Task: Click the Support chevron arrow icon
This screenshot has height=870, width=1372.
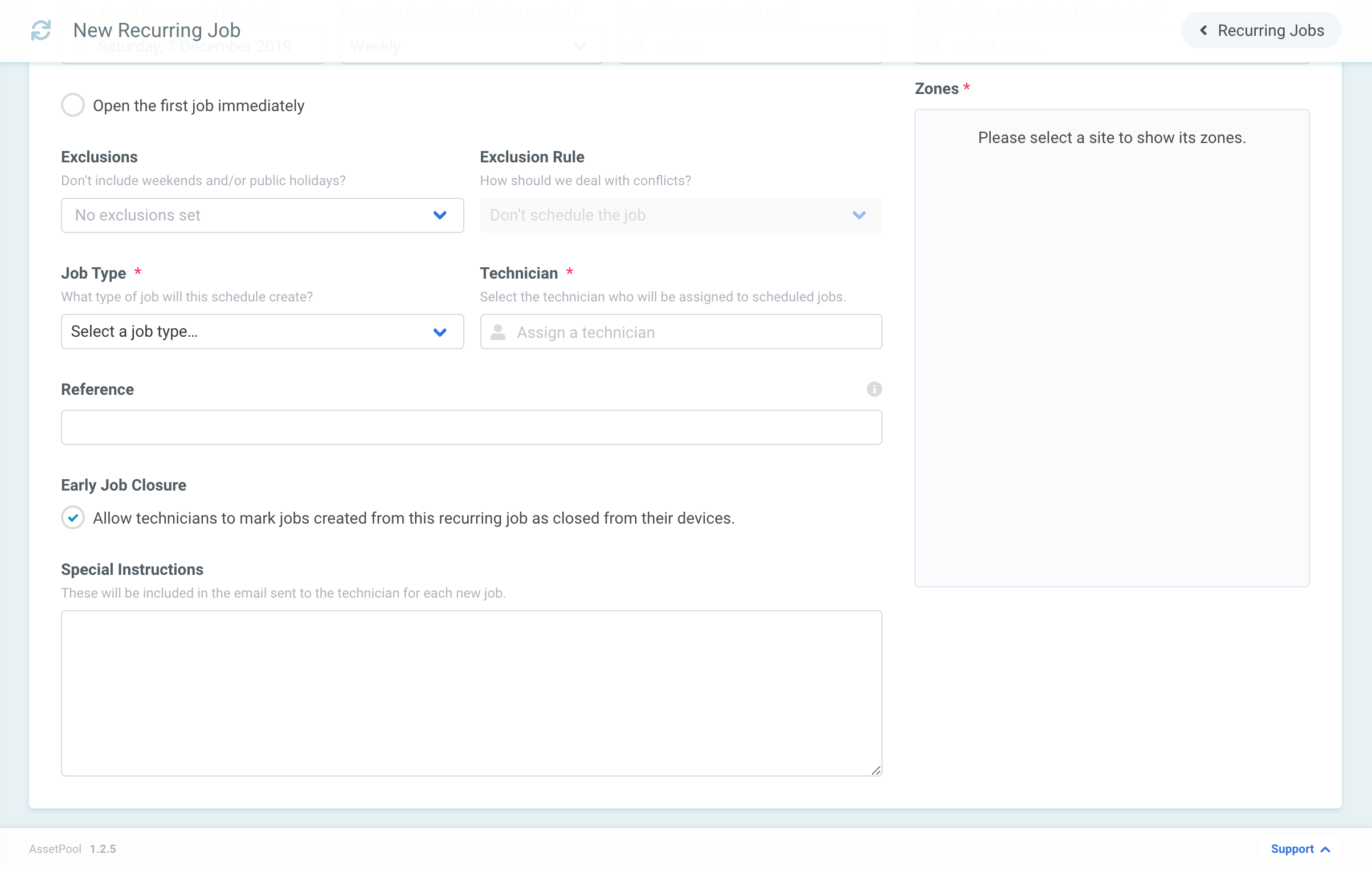Action: pyautogui.click(x=1325, y=849)
